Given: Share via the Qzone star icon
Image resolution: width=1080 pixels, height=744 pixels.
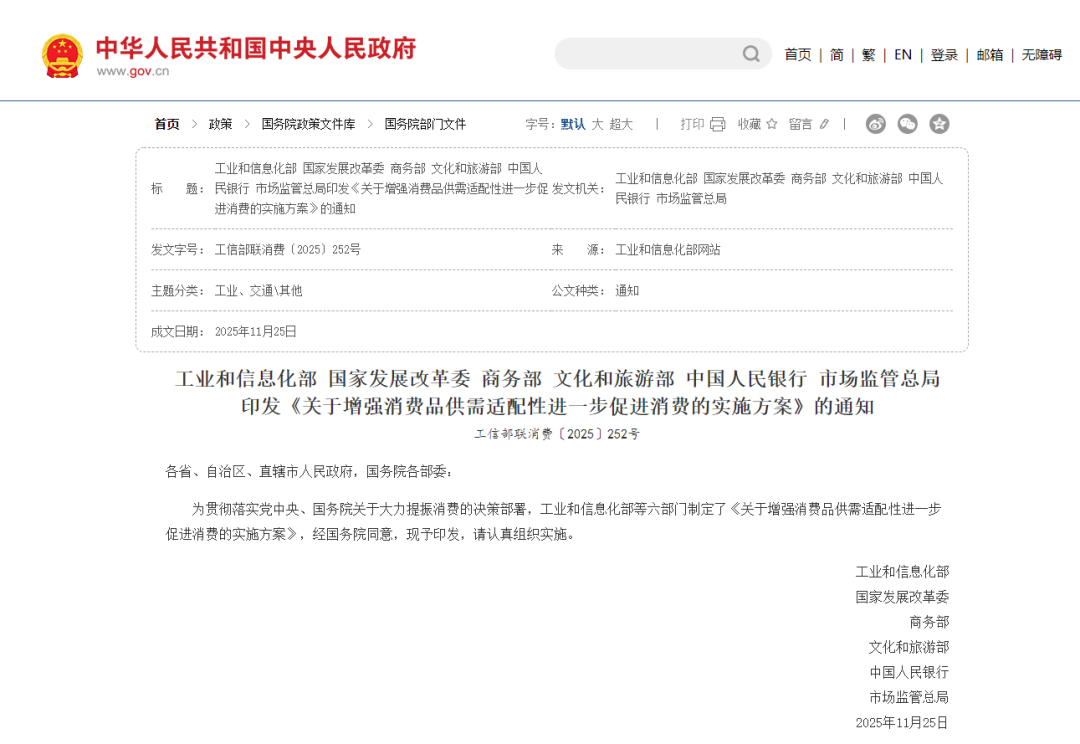Looking at the screenshot, I should (x=939, y=124).
